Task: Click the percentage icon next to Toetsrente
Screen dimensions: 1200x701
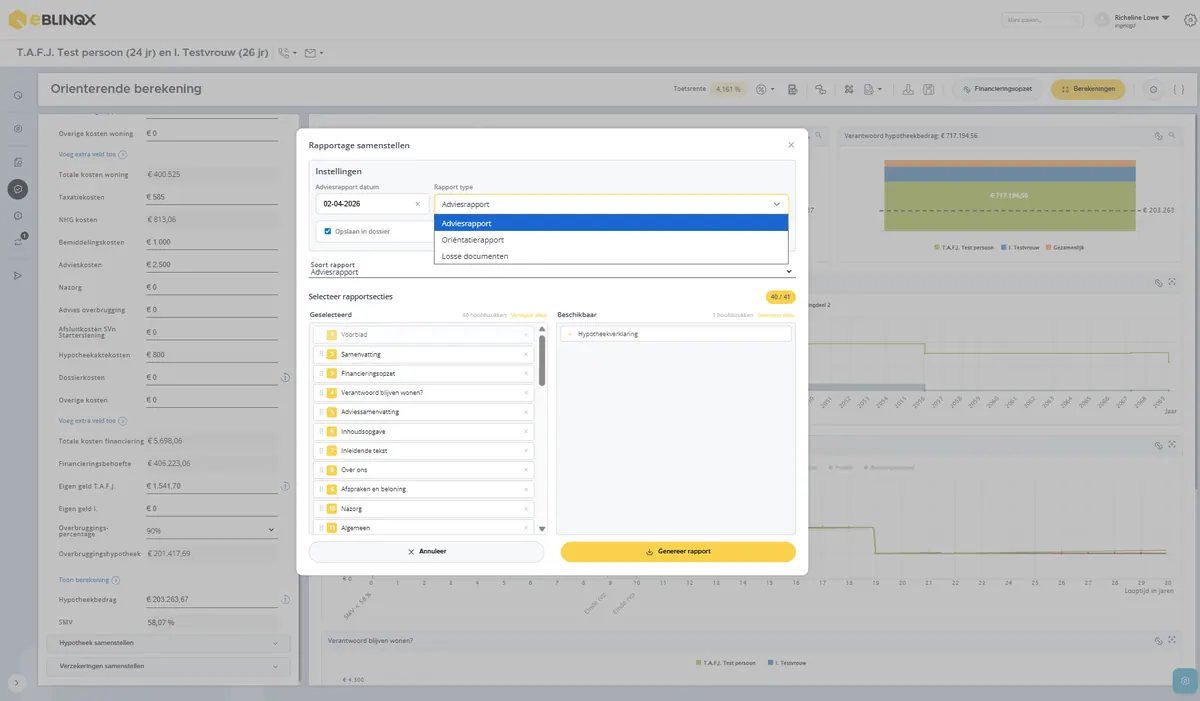Action: pyautogui.click(x=762, y=89)
